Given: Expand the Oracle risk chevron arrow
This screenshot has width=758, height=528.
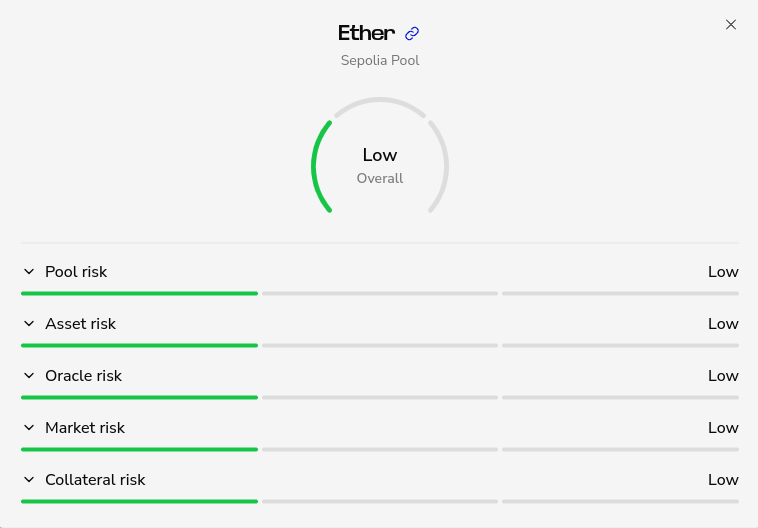Looking at the screenshot, I should pos(29,376).
